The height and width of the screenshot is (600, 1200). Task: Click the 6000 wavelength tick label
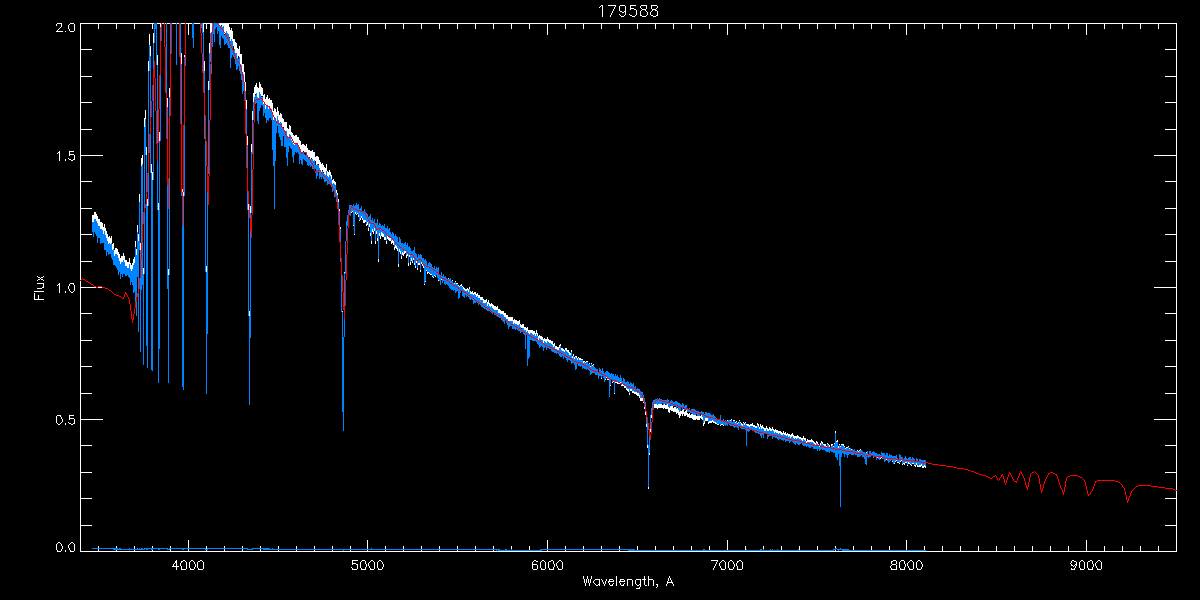click(x=547, y=565)
